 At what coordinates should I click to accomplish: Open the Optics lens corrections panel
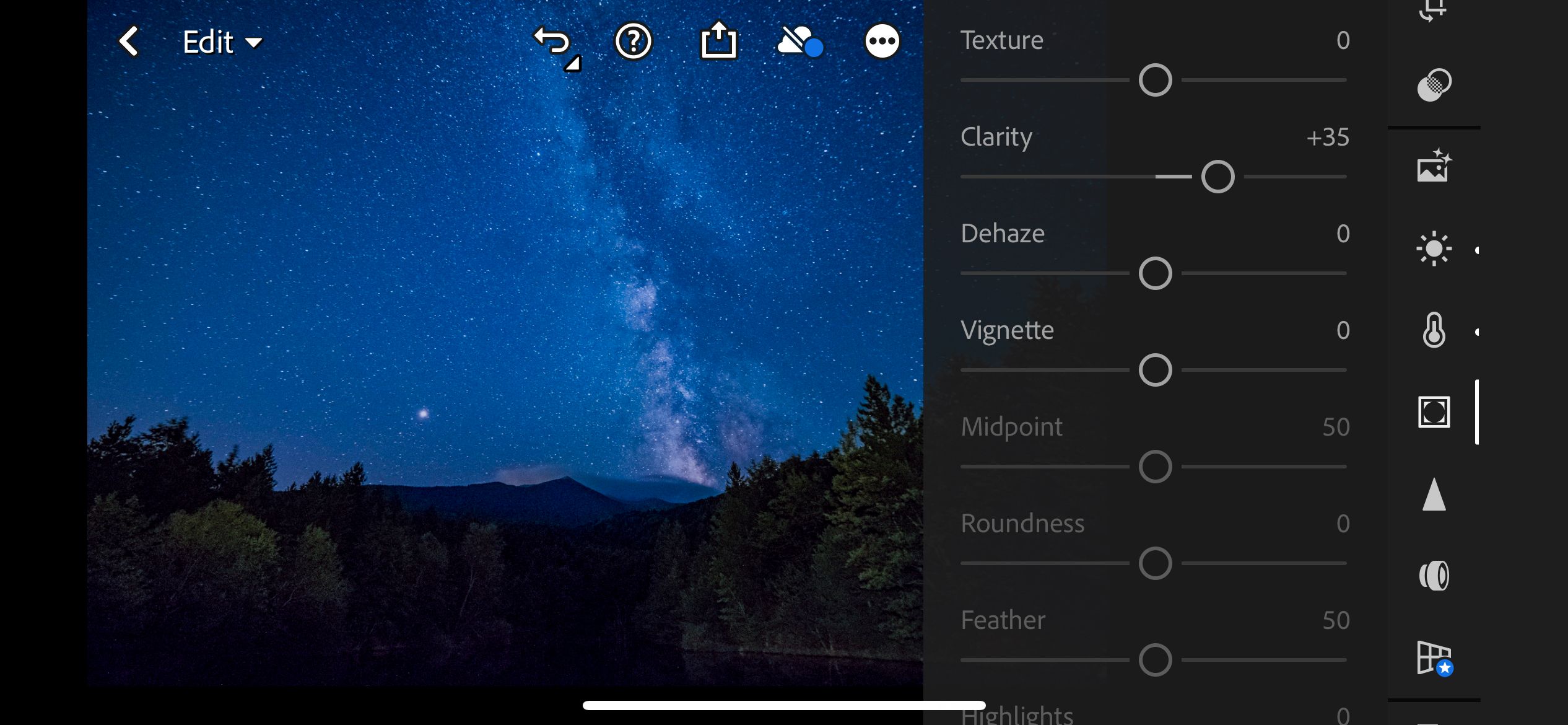pos(1433,575)
